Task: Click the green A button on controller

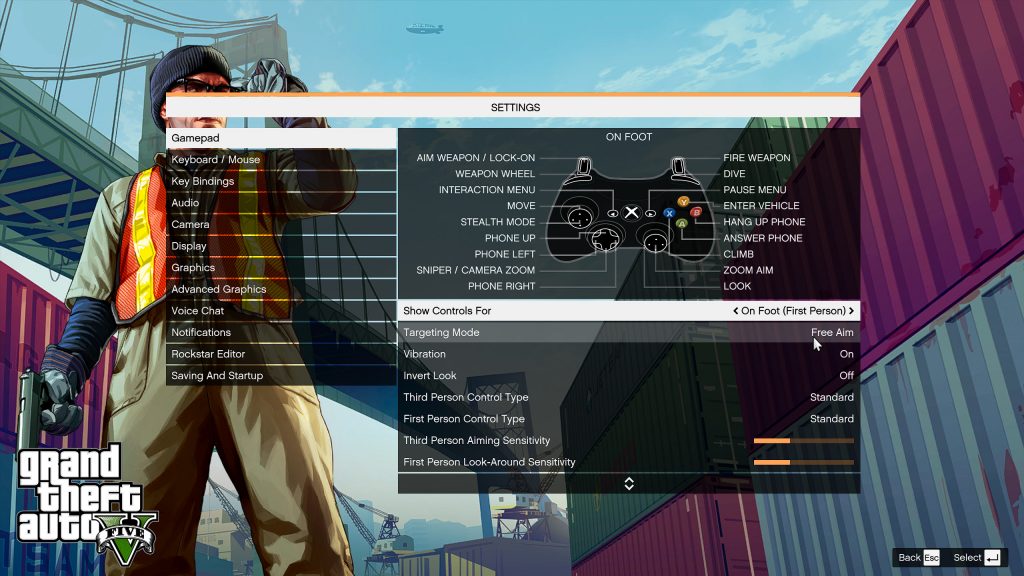Action: click(x=682, y=223)
